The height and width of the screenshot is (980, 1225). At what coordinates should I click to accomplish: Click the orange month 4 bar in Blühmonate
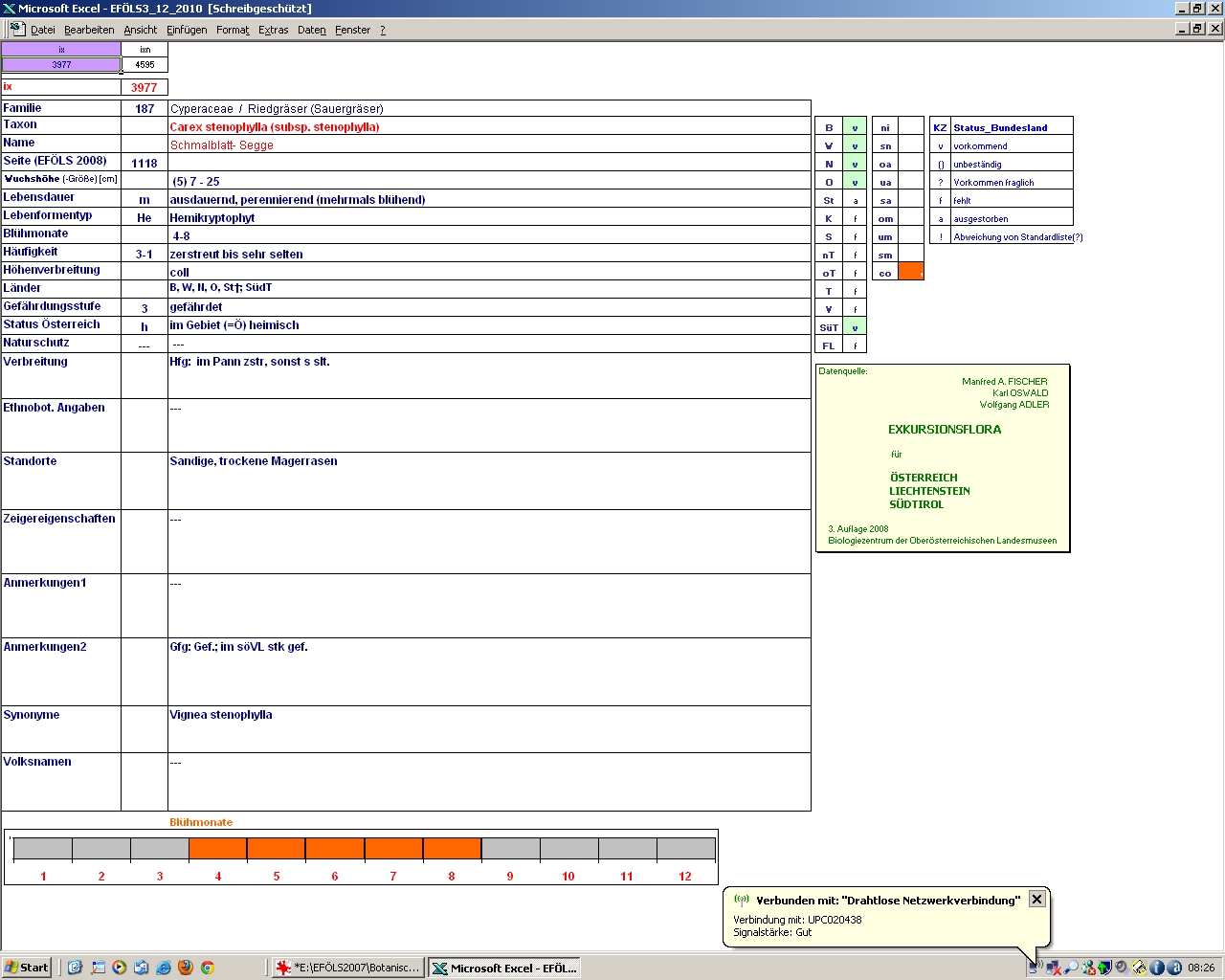[218, 849]
